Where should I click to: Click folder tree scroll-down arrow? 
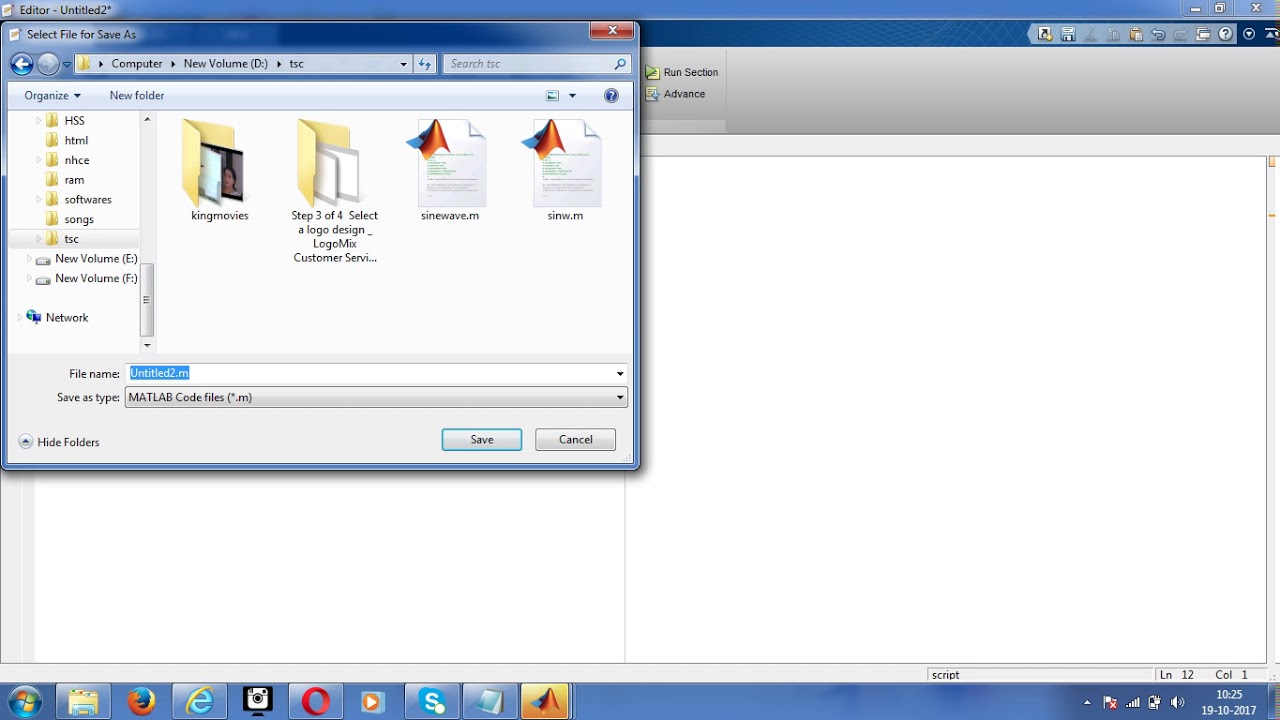point(147,346)
